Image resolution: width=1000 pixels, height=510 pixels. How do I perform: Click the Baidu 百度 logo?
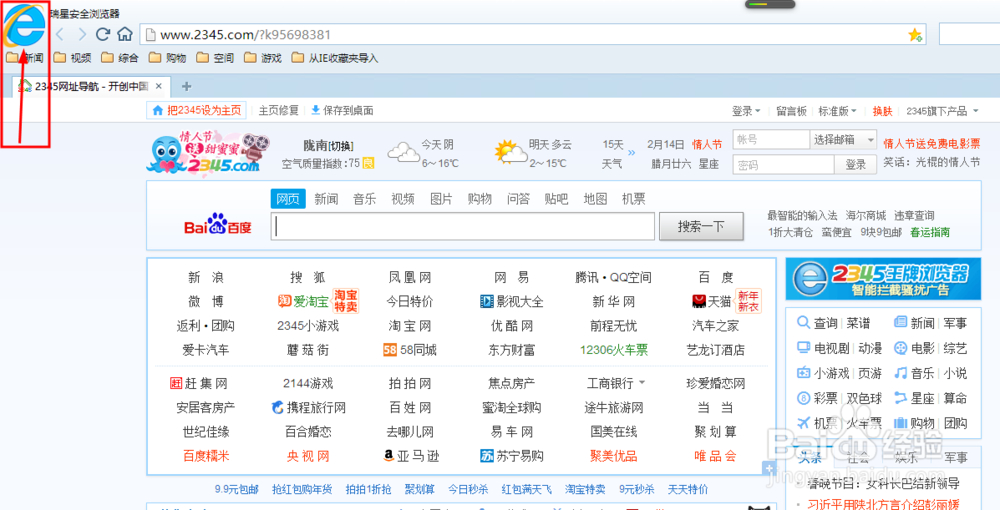click(x=218, y=224)
